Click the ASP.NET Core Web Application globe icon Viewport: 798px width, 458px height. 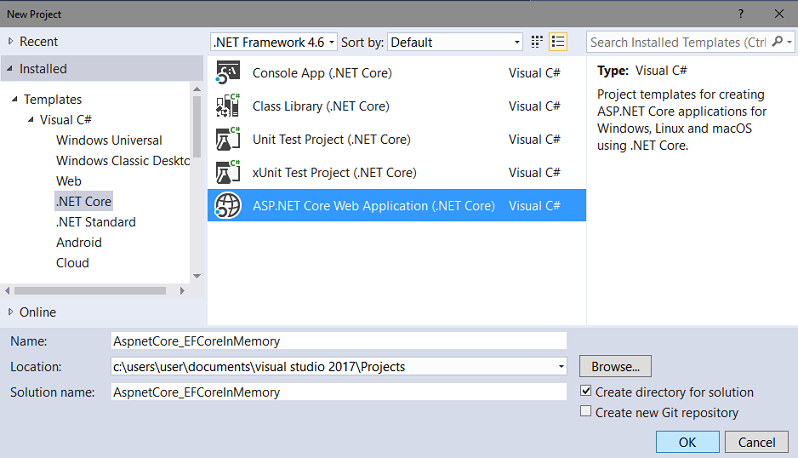(227, 206)
